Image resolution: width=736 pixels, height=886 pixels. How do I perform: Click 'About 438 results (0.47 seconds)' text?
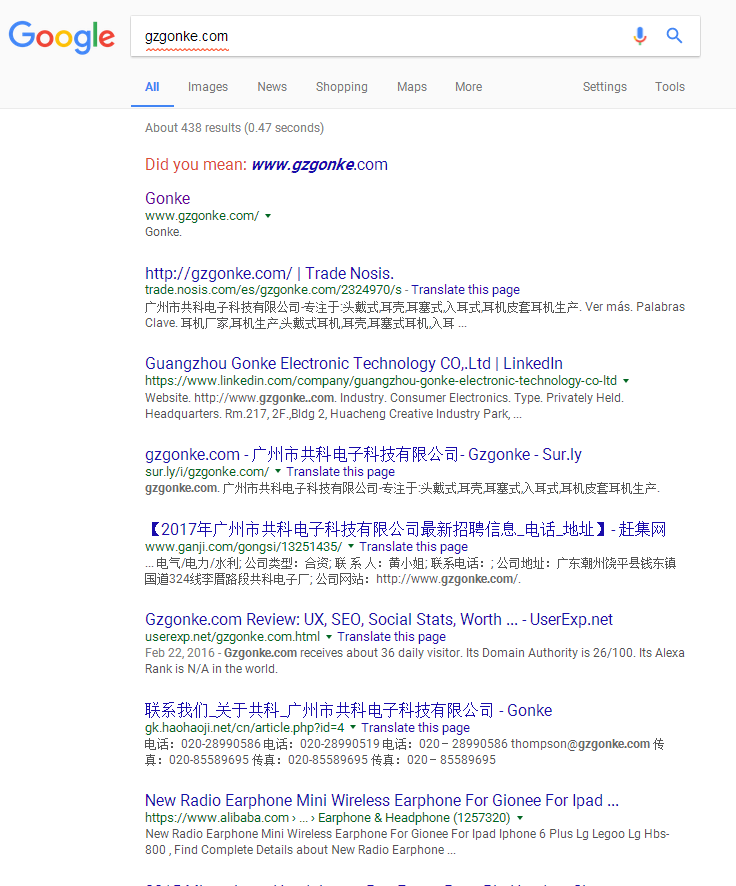click(x=234, y=128)
